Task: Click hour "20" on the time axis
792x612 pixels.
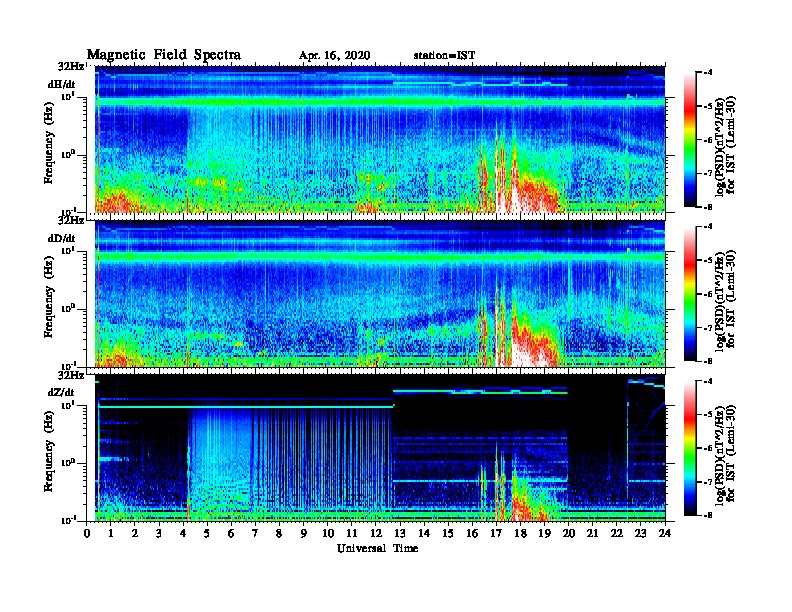Action: pos(568,533)
